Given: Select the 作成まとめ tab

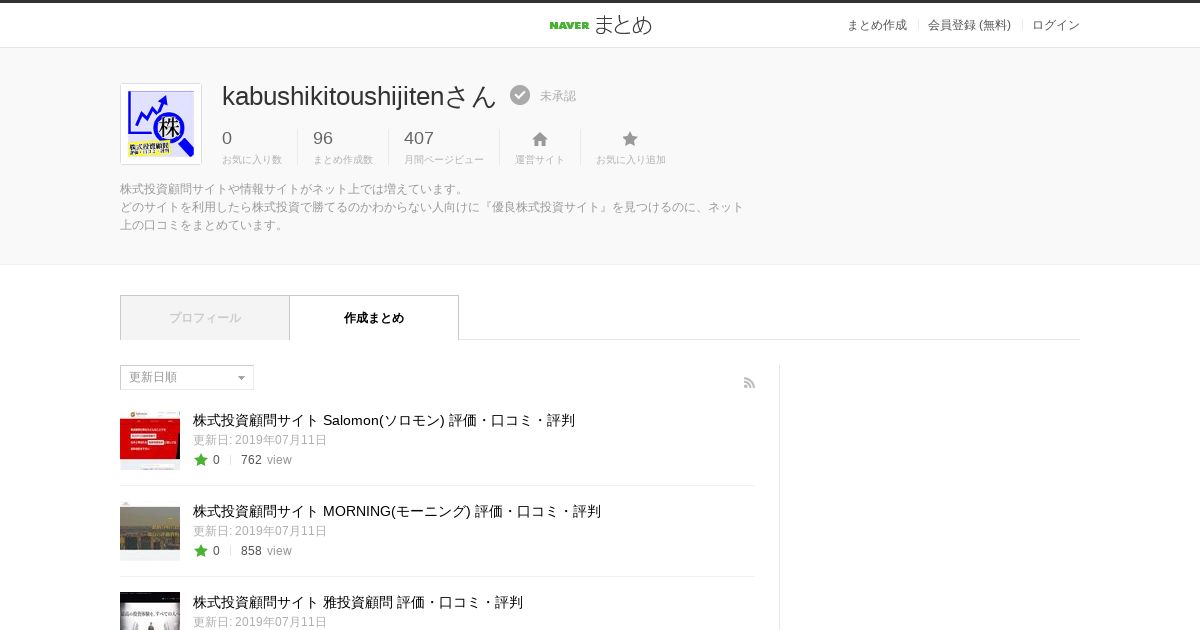Looking at the screenshot, I should pos(374,318).
